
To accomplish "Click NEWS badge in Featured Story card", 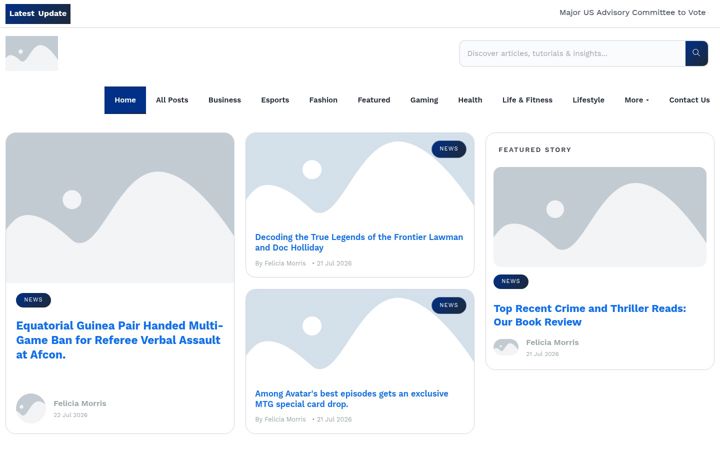I will tap(511, 281).
